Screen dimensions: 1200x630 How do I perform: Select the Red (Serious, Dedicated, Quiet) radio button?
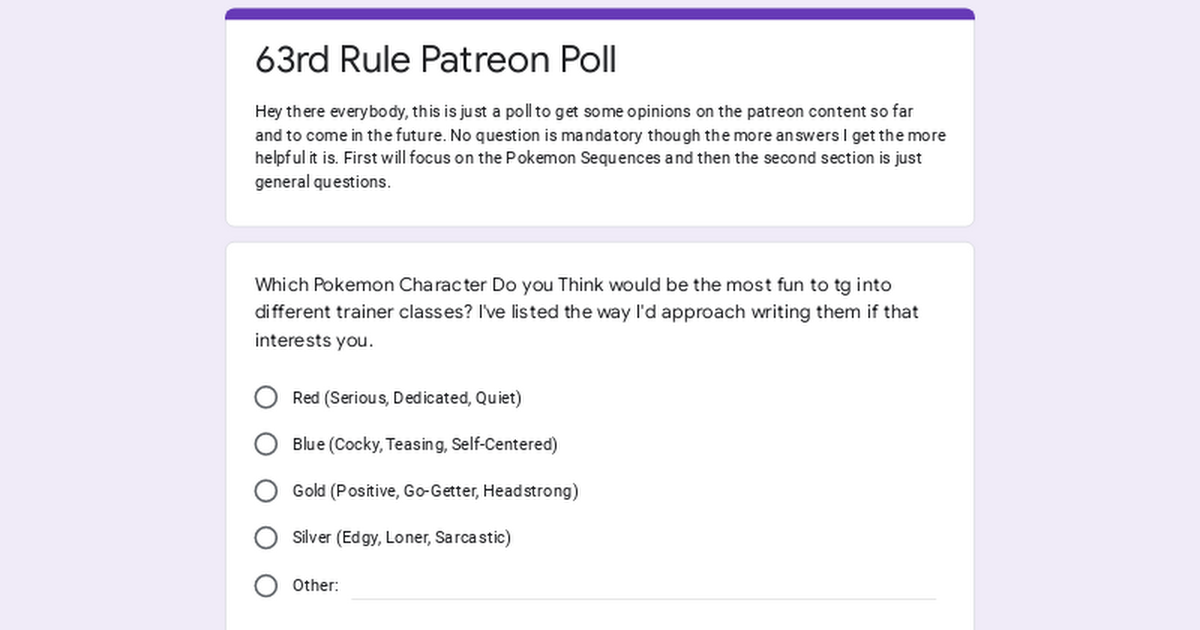266,398
